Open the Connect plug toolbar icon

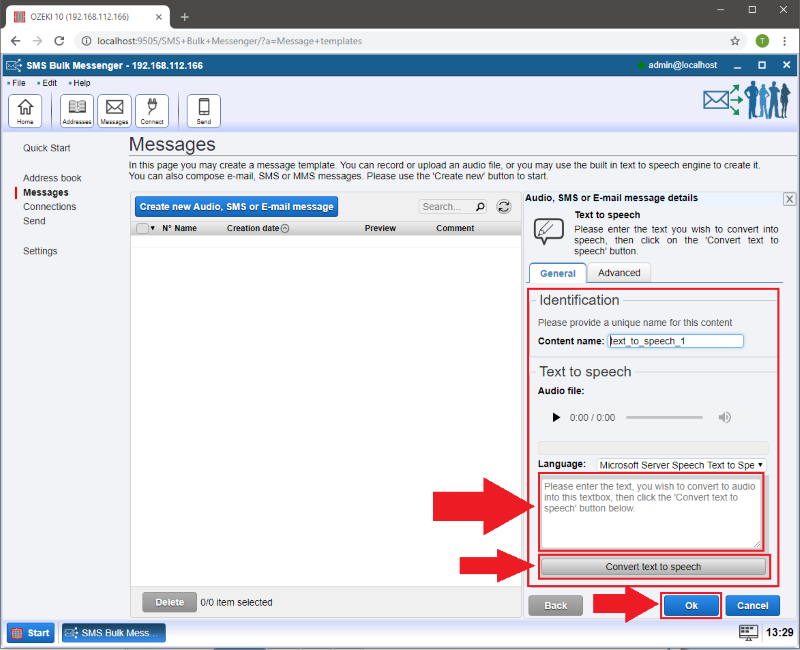[x=152, y=110]
